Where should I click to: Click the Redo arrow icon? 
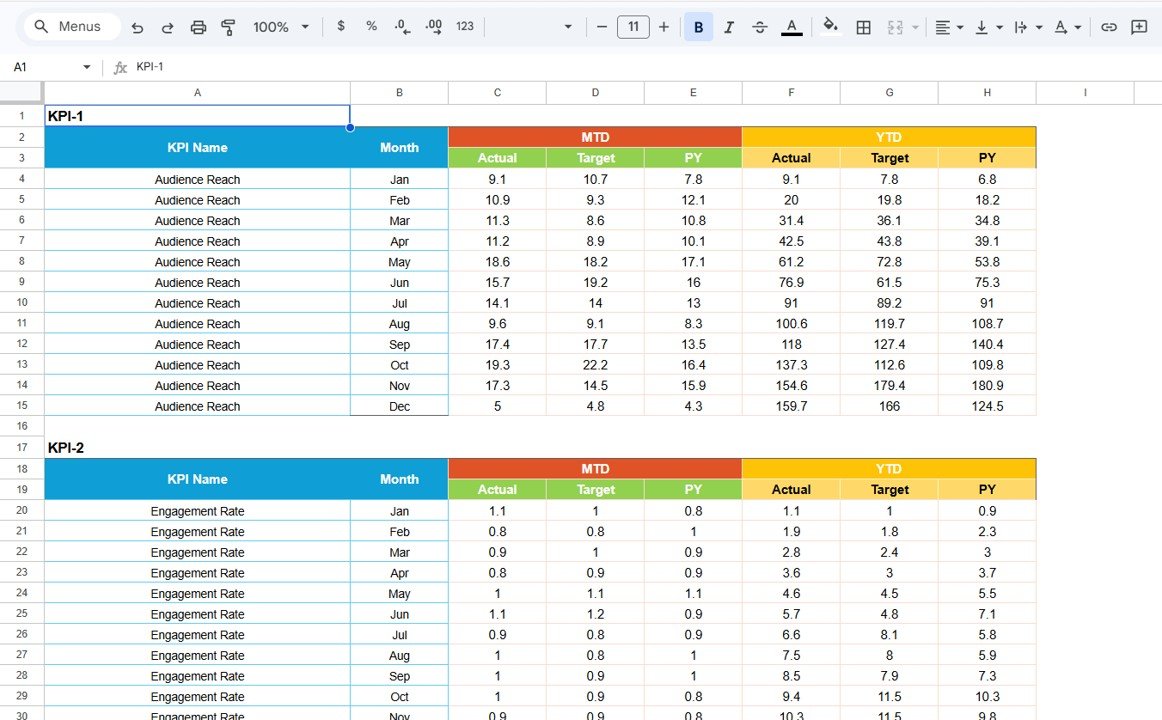[168, 27]
